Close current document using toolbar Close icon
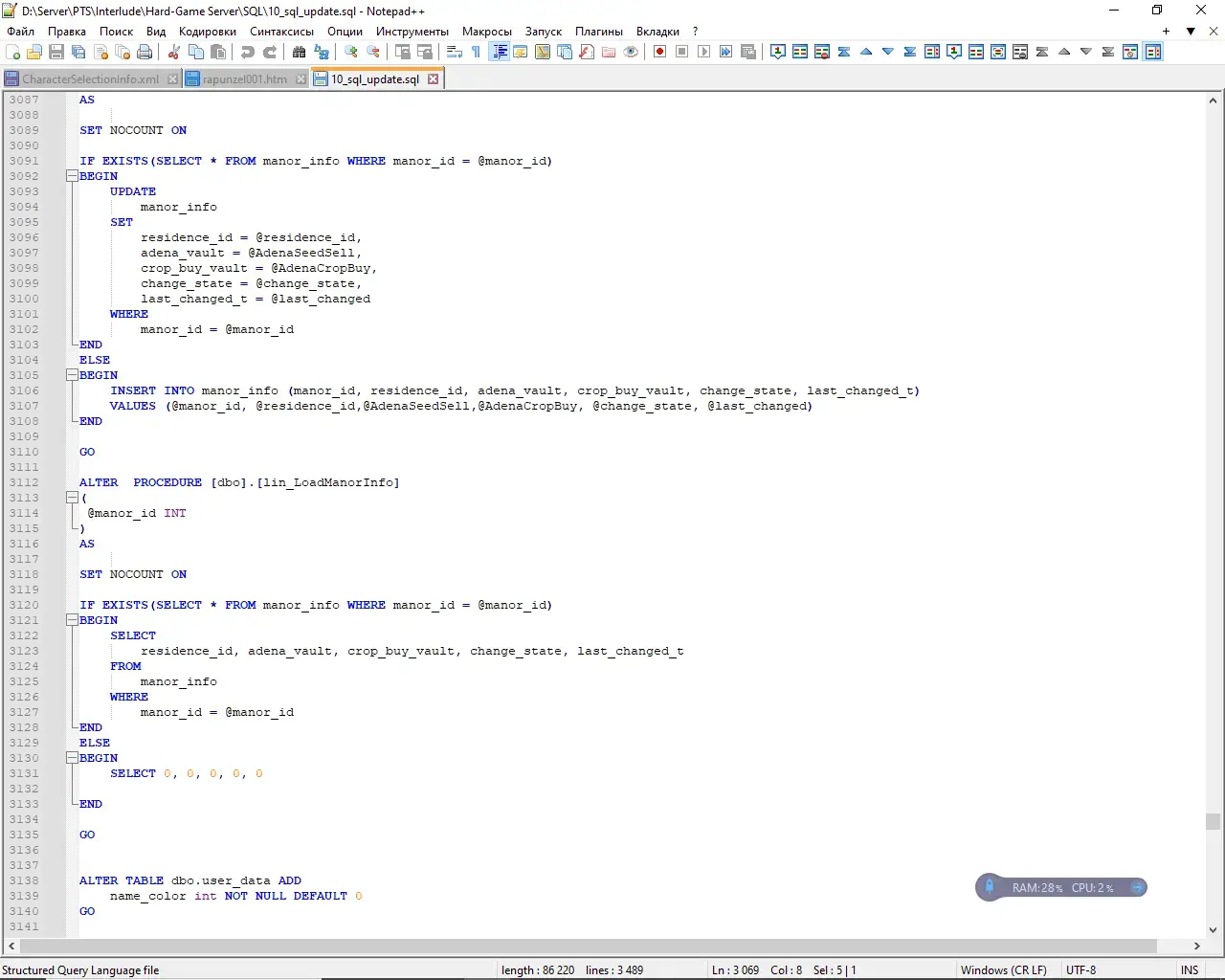Screen dimensions: 1225x980 (100, 52)
